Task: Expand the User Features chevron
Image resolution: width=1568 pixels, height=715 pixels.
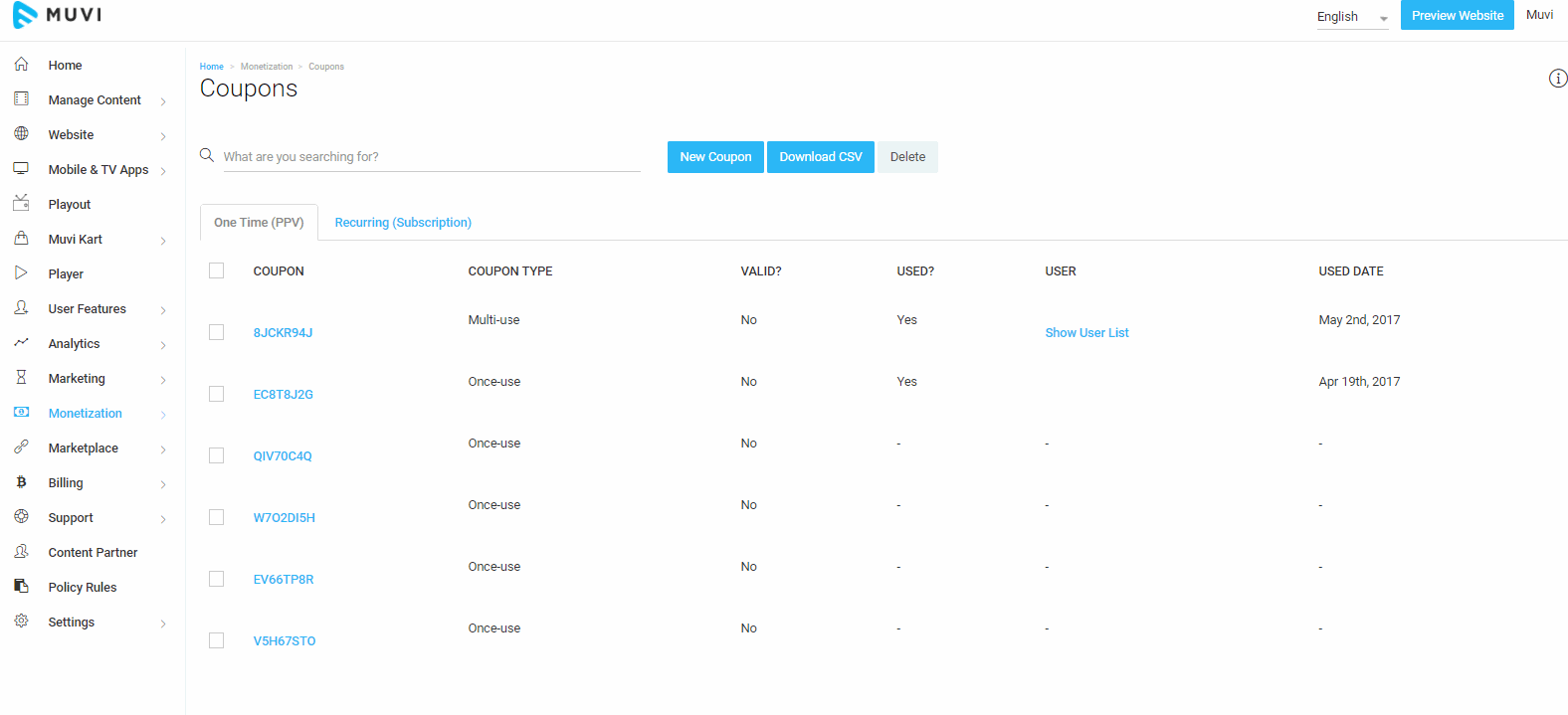Action: (x=163, y=310)
